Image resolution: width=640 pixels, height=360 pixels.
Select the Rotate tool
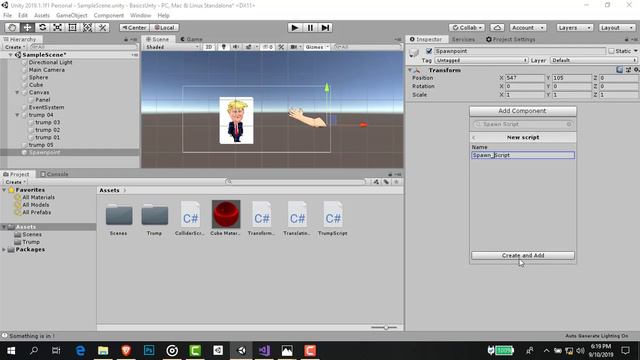point(42,27)
